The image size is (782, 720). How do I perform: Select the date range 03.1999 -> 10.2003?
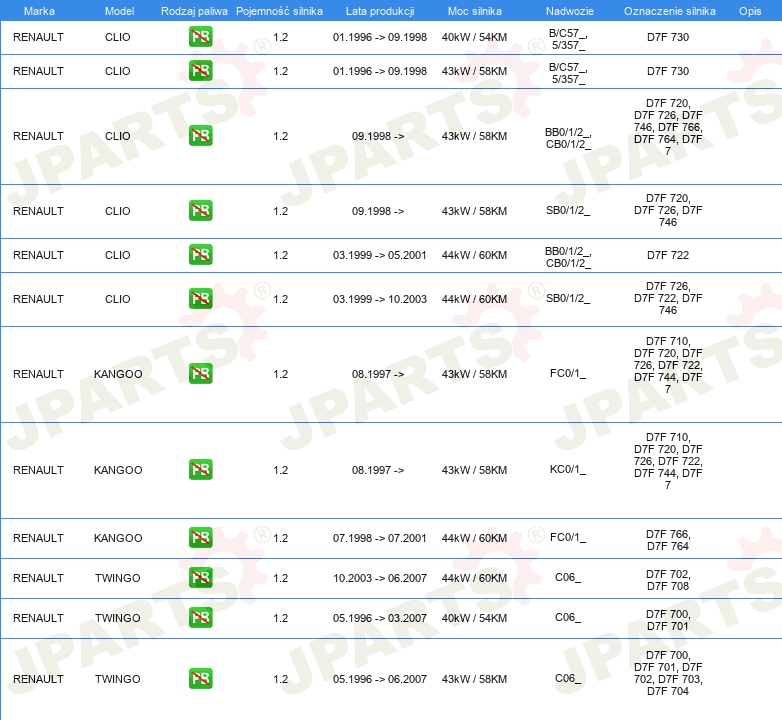pos(380,299)
